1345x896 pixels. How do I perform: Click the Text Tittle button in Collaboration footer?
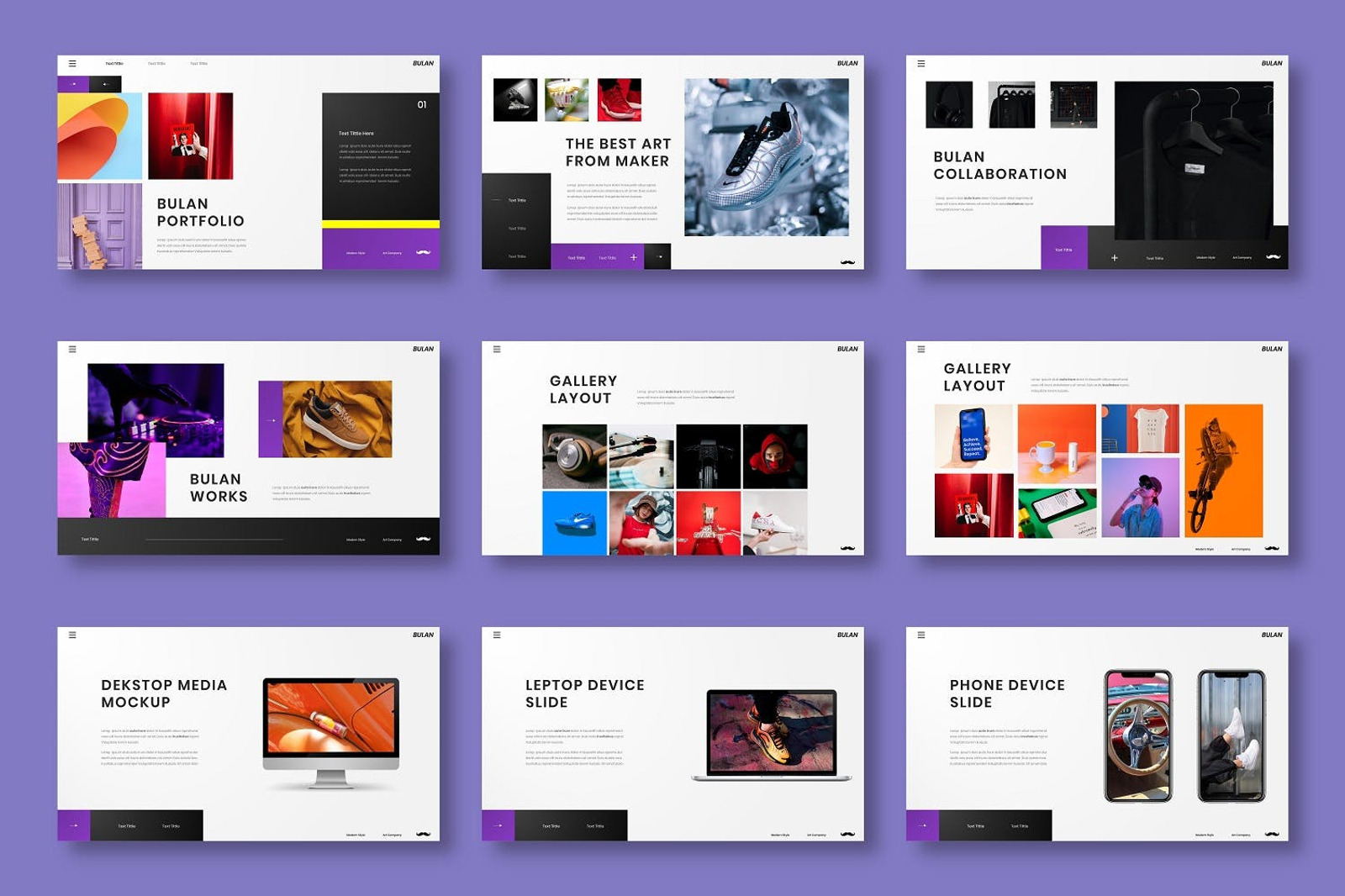tap(1063, 250)
